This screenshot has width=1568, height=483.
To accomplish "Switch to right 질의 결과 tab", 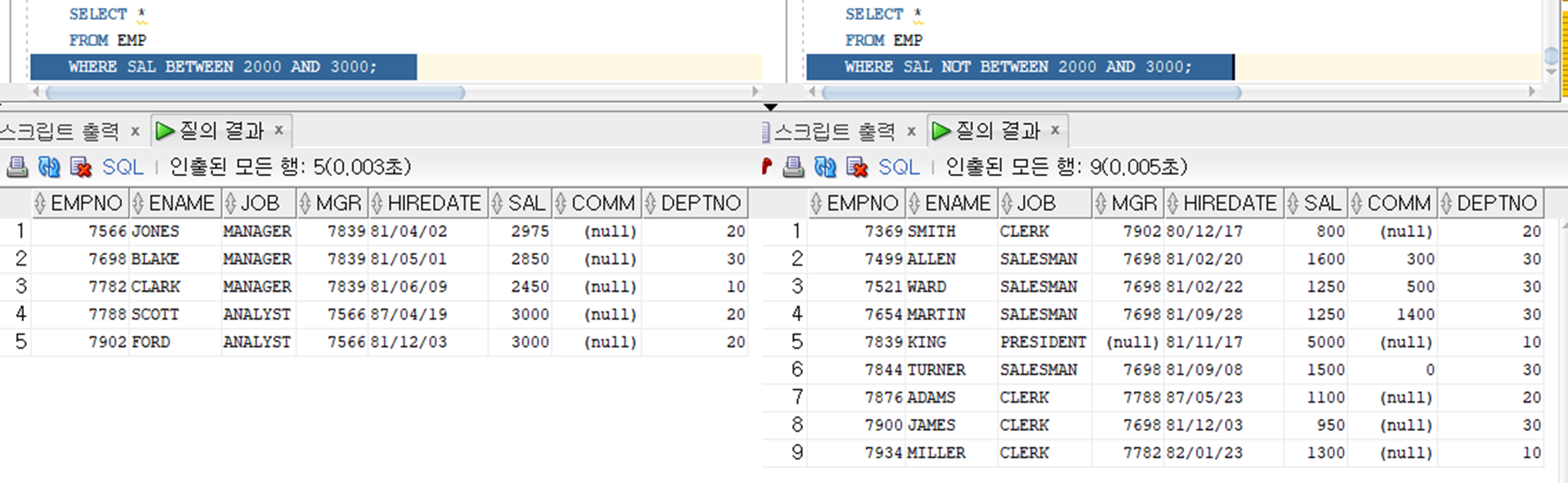I will (998, 131).
